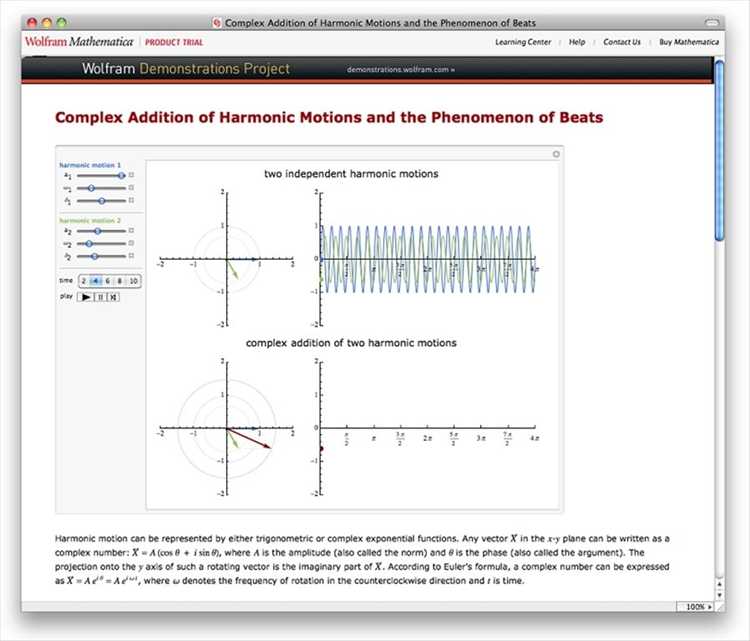Screen dimensions: 750x641
Task: Click the vertical scrollbar thumb
Action: [x=719, y=150]
